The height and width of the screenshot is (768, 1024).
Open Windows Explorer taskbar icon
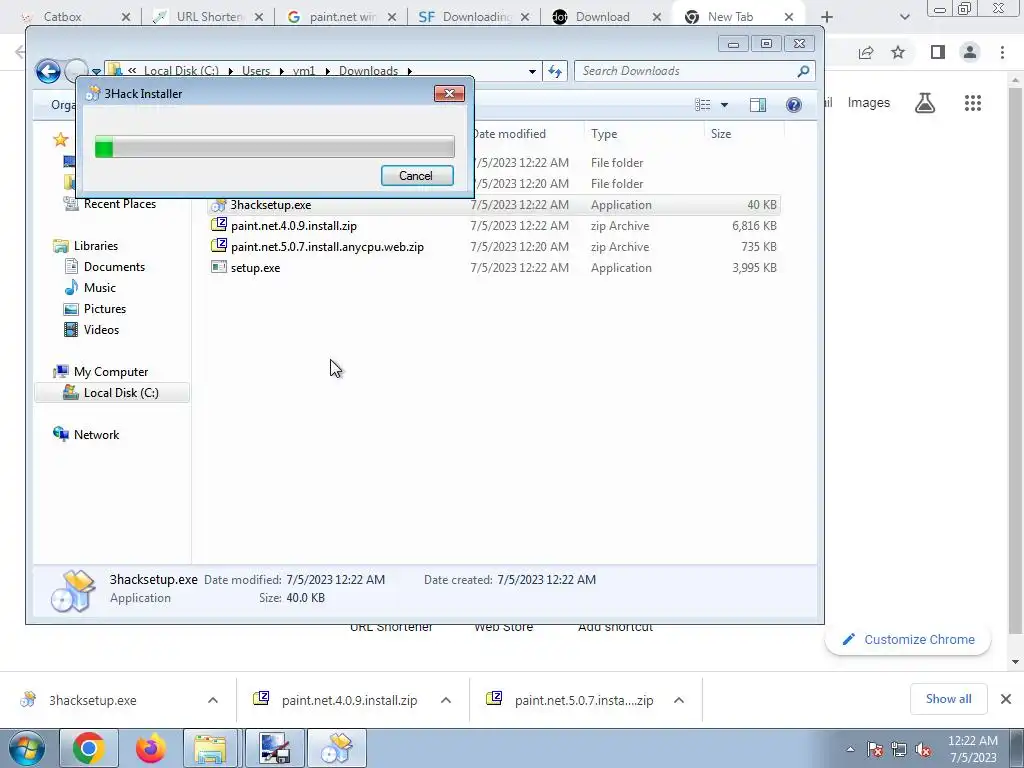[x=210, y=748]
